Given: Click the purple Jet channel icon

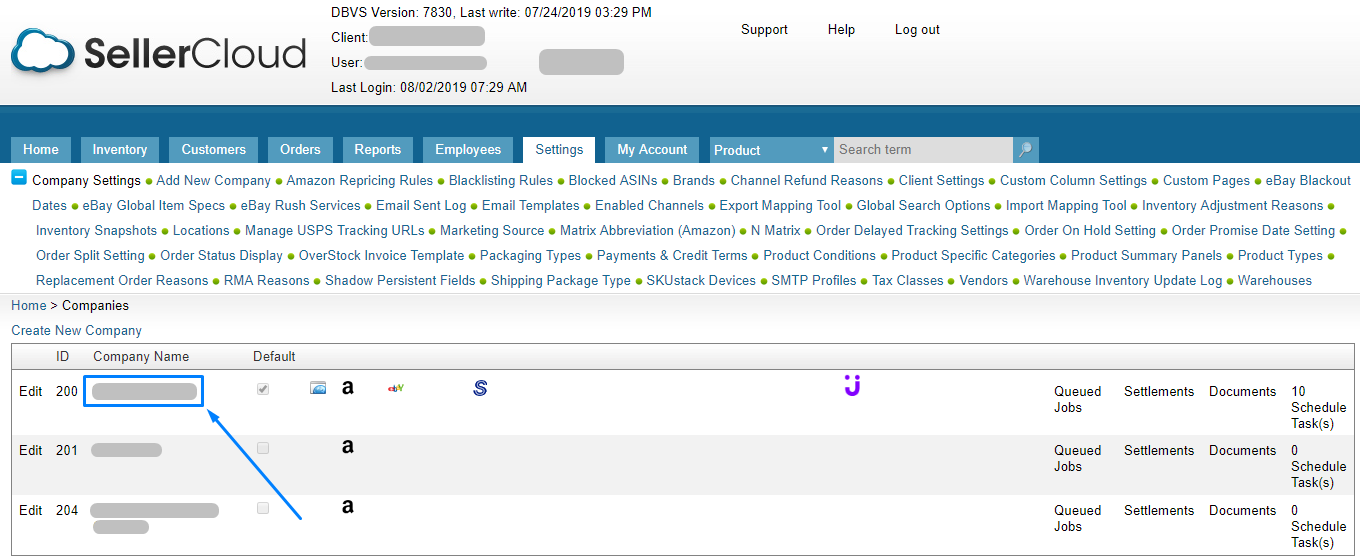Looking at the screenshot, I should pos(852,385).
